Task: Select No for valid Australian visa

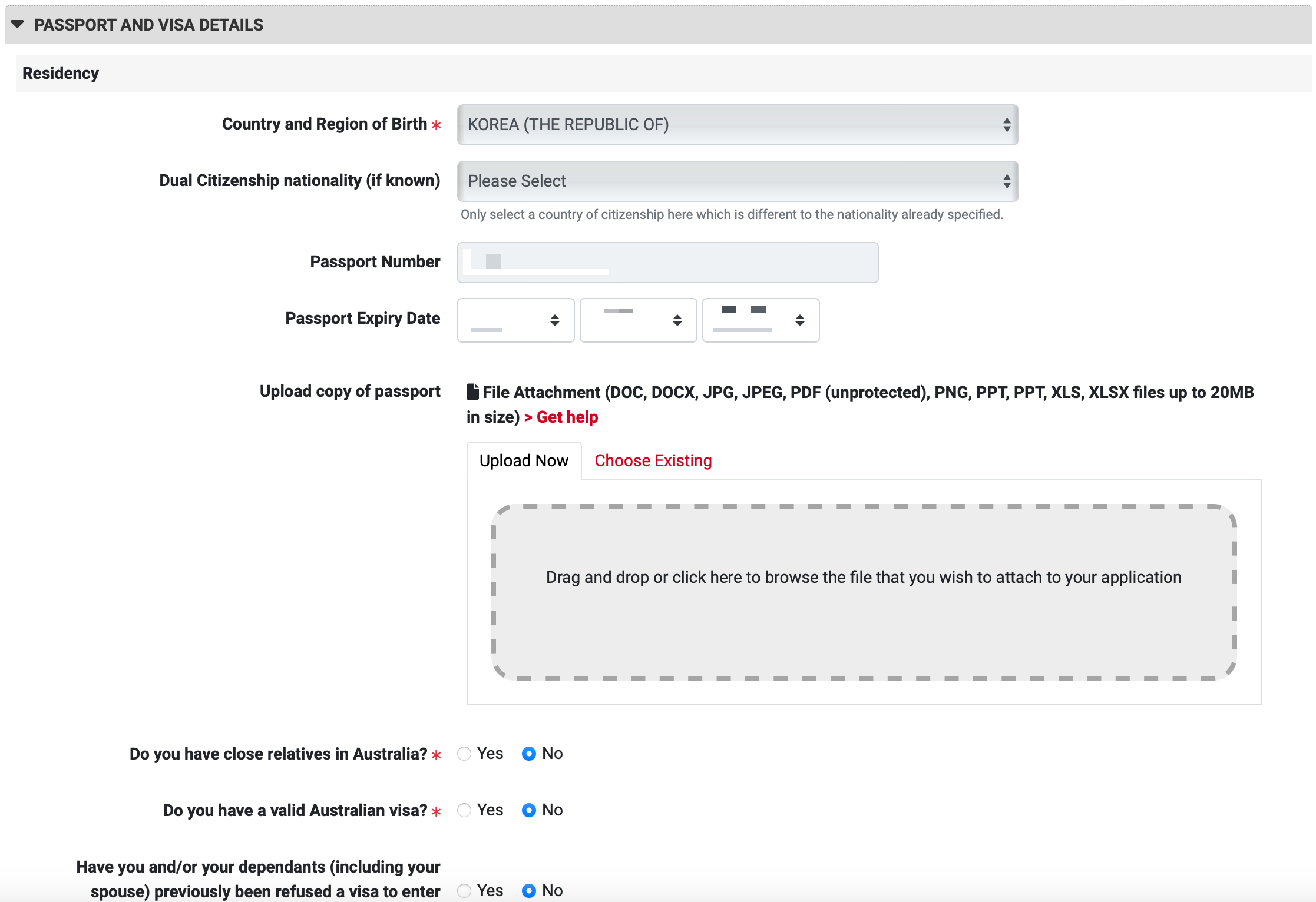Action: pos(529,810)
